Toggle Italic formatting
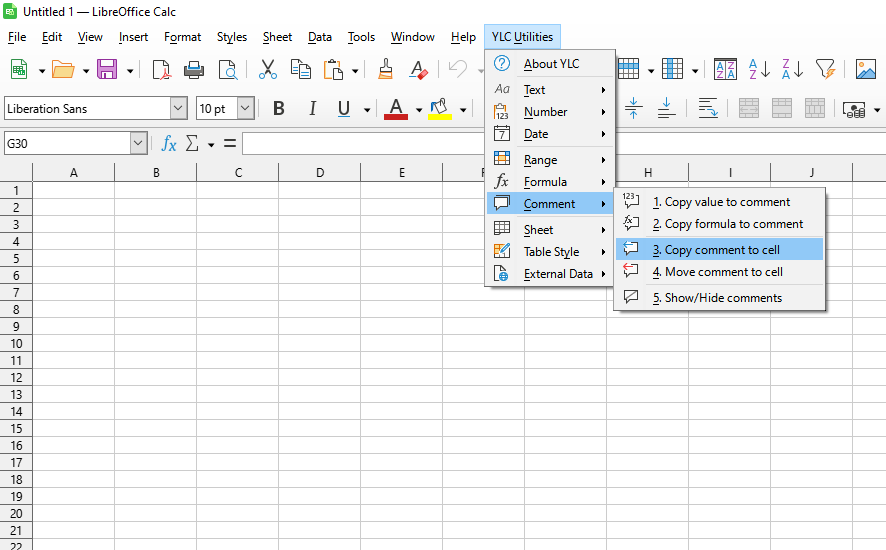Screen dimensions: 886x550 [312, 109]
